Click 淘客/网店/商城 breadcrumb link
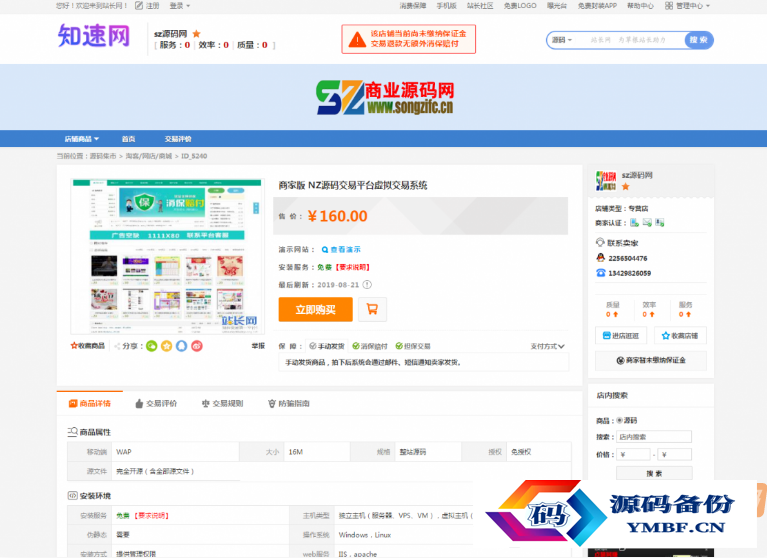Image resolution: width=767 pixels, height=558 pixels. tap(149, 156)
